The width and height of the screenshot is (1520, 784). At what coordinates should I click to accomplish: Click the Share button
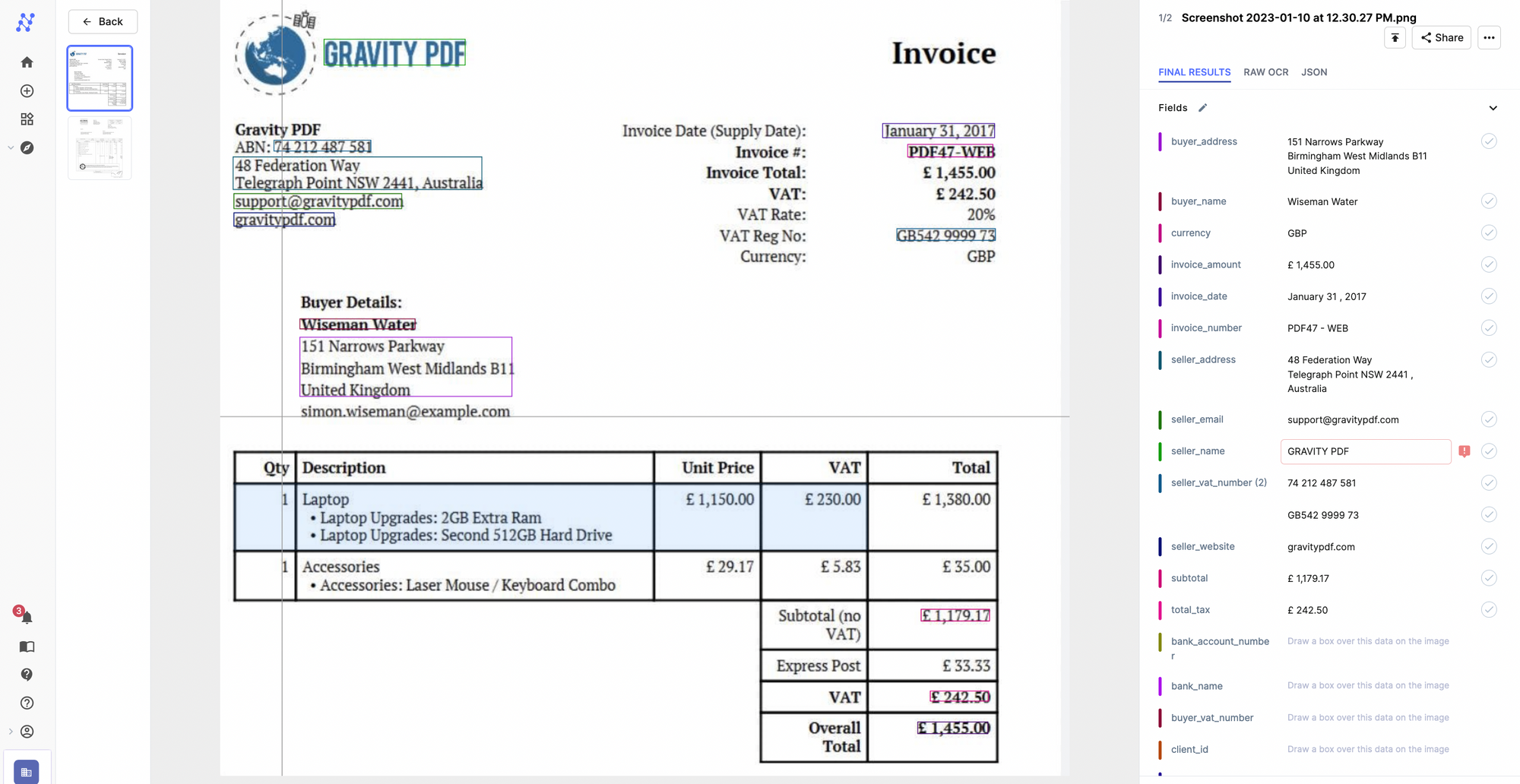[x=1442, y=38]
